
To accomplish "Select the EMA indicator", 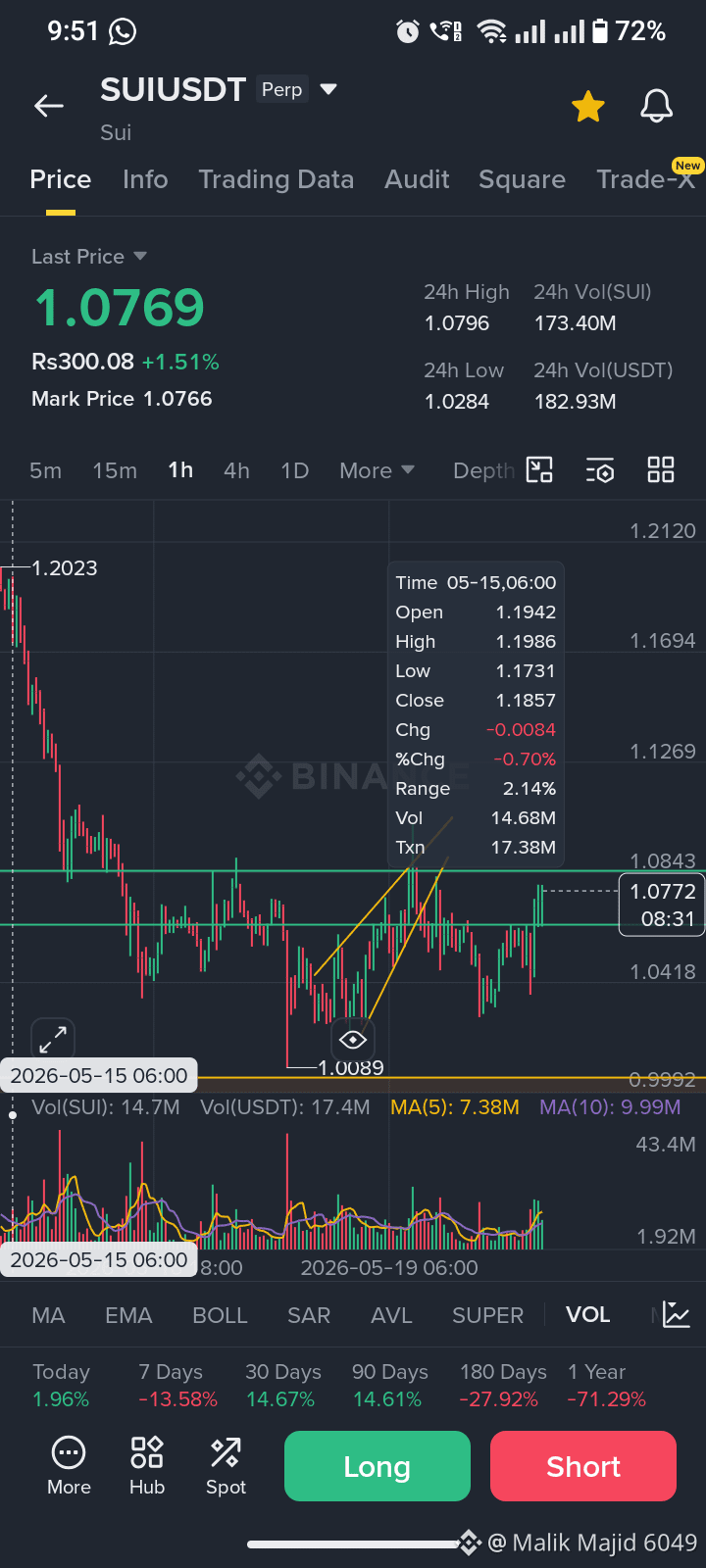I will pyautogui.click(x=128, y=1315).
